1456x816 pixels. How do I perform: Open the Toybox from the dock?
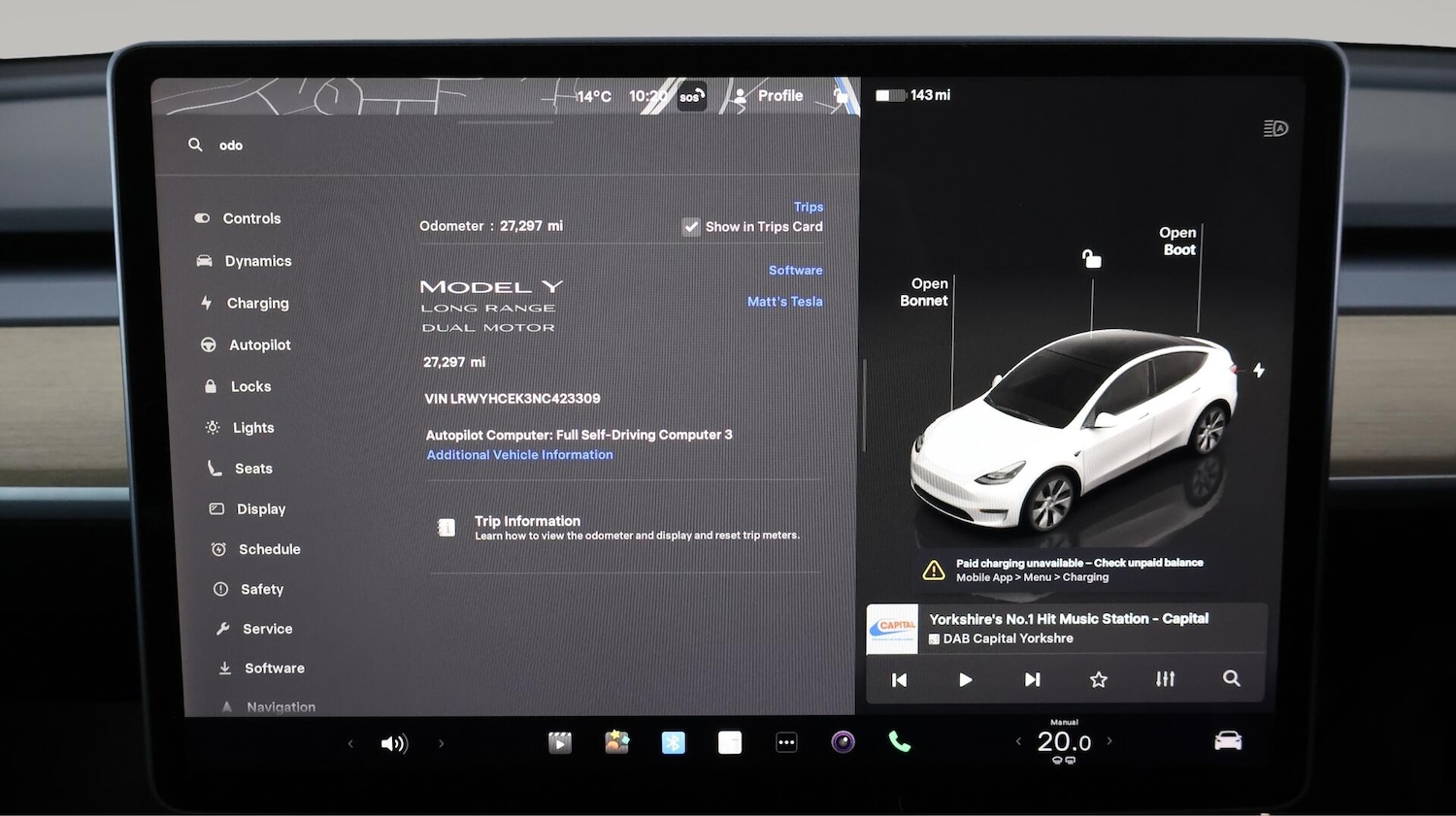click(617, 742)
